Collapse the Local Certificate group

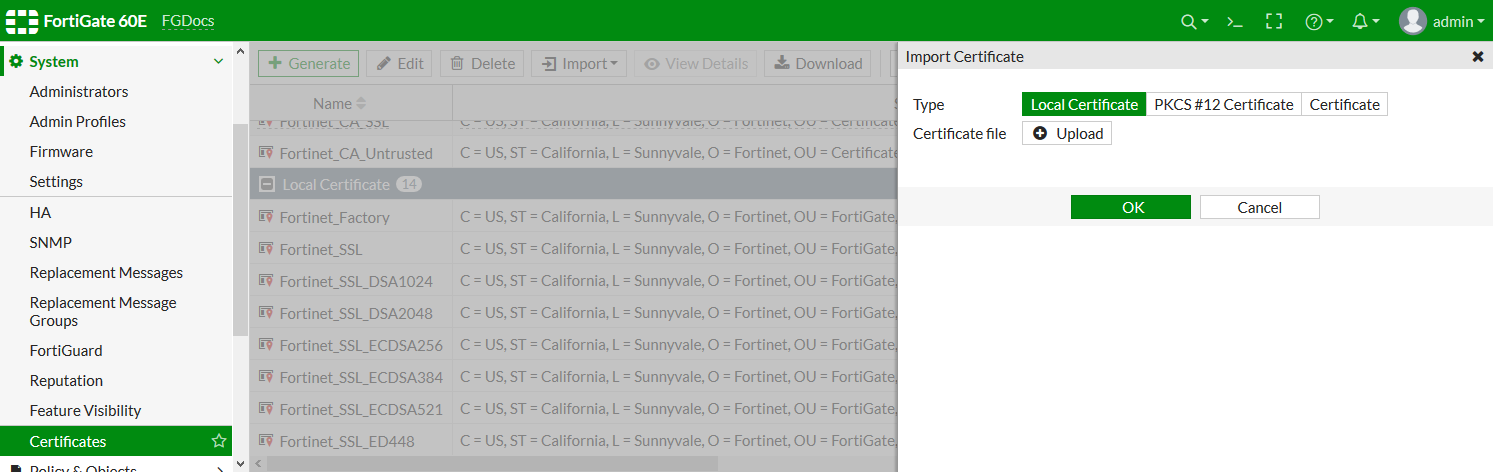pos(267,185)
